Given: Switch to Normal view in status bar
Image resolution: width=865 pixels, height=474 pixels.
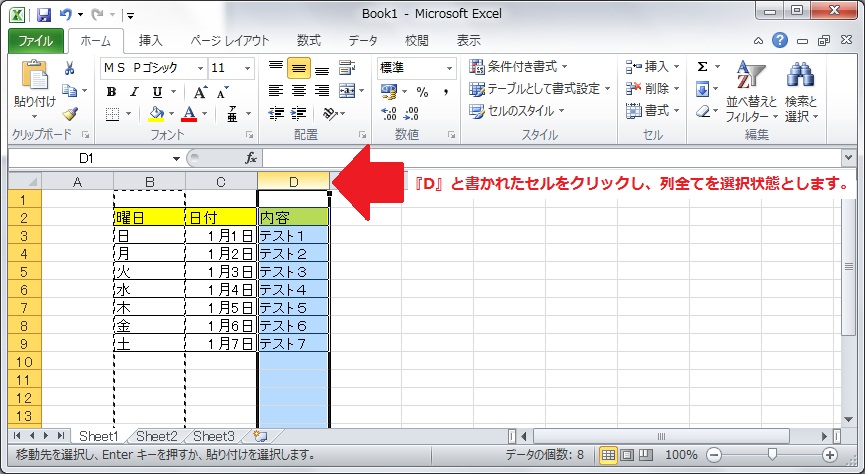Looking at the screenshot, I should click(608, 455).
